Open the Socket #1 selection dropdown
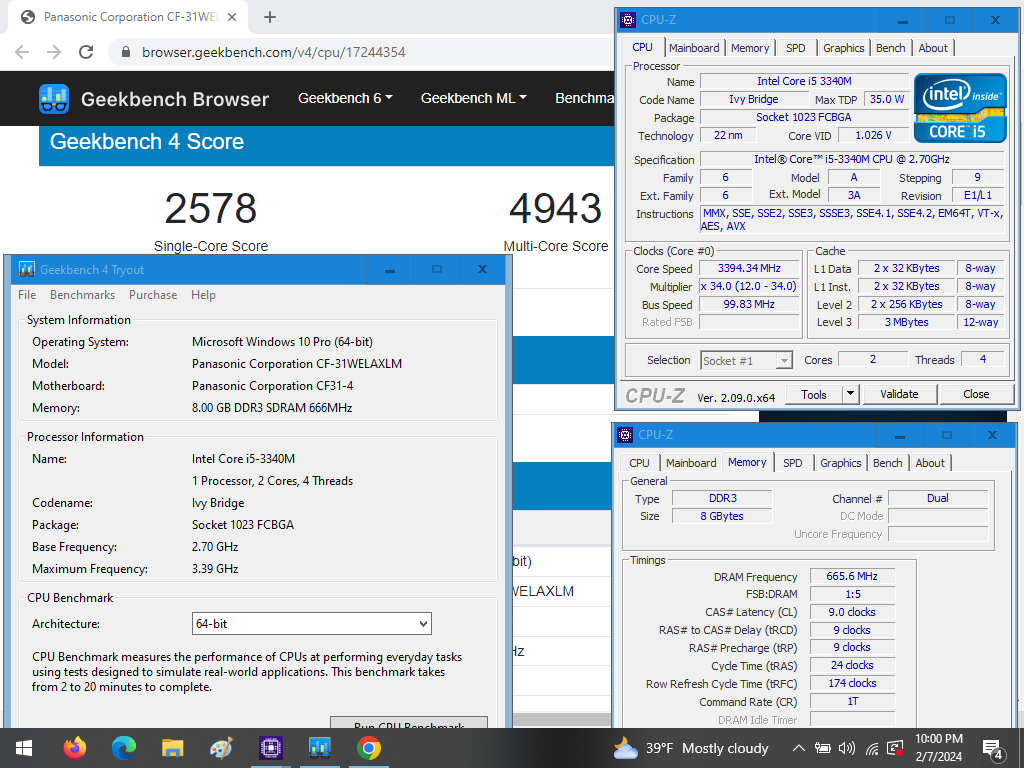The image size is (1024, 768). pyautogui.click(x=746, y=360)
